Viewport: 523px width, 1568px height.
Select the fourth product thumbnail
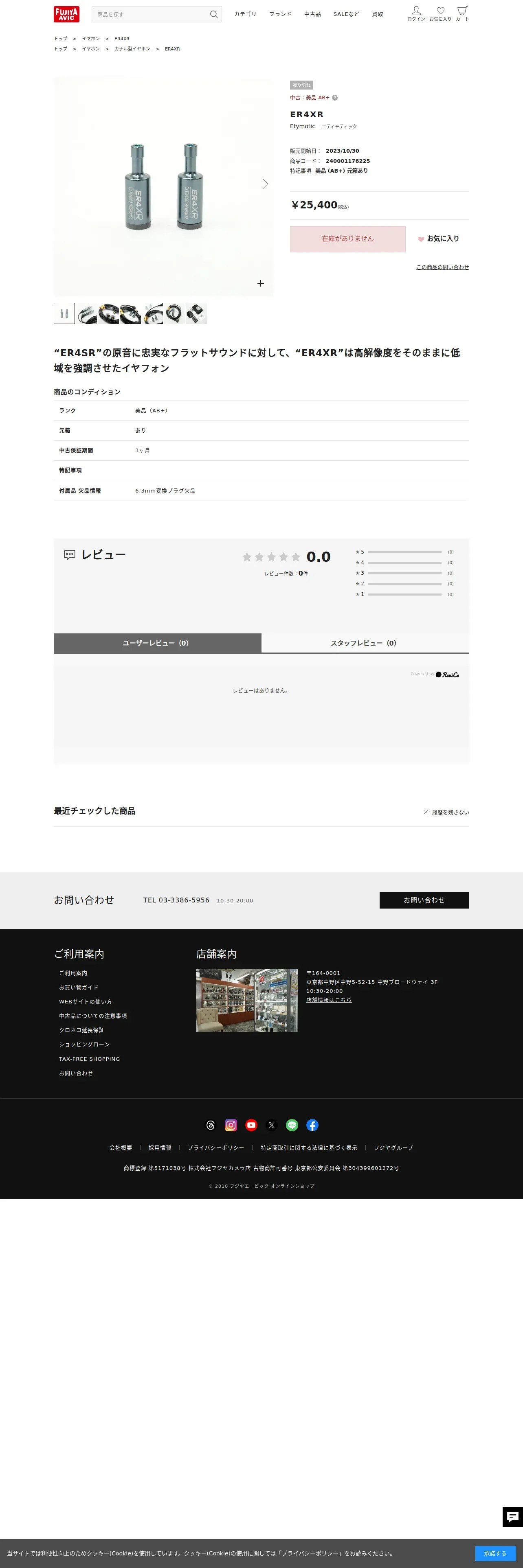pyautogui.click(x=130, y=313)
